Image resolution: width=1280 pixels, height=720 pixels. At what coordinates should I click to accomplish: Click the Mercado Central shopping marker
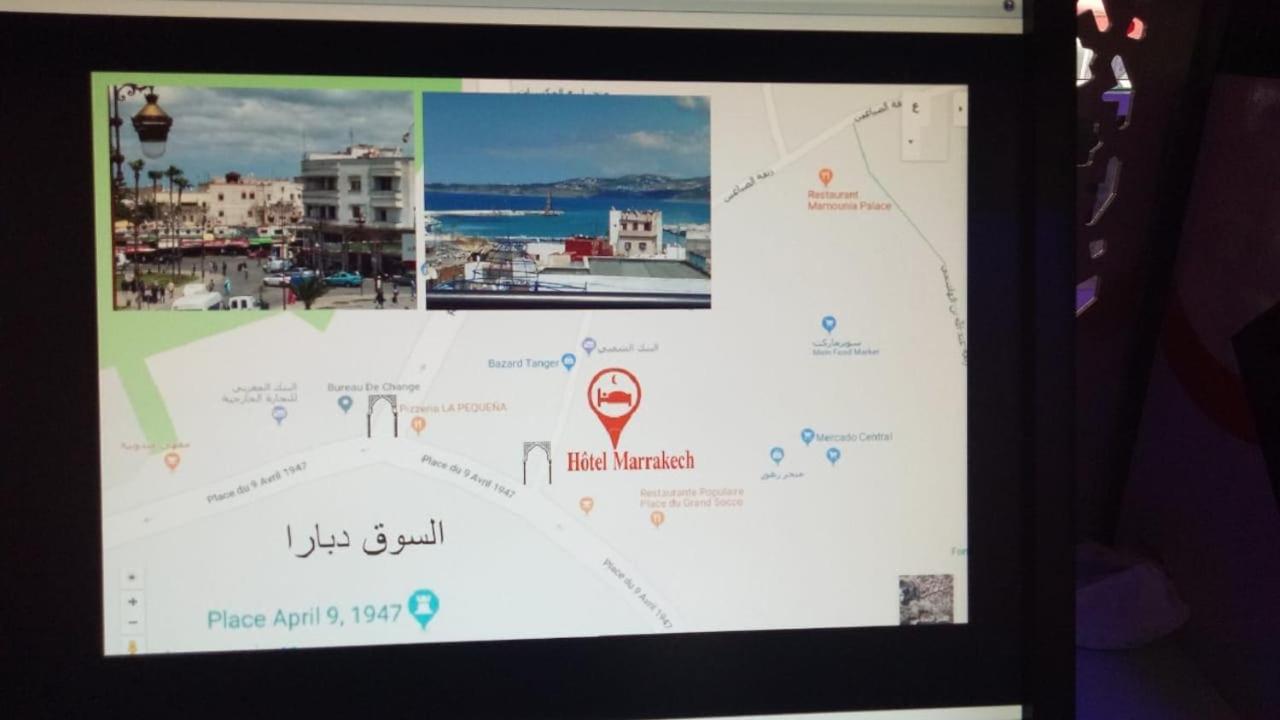point(807,436)
